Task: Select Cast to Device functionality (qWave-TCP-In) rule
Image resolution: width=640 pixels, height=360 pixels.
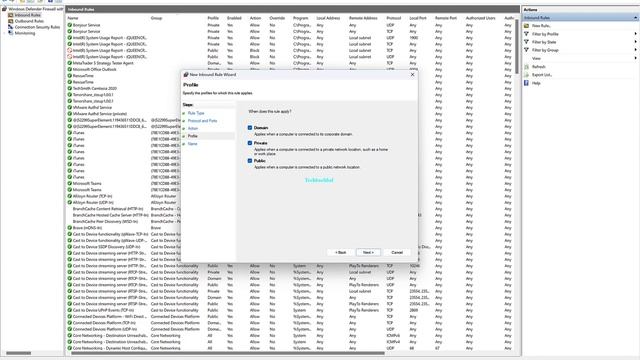Action: (x=111, y=234)
